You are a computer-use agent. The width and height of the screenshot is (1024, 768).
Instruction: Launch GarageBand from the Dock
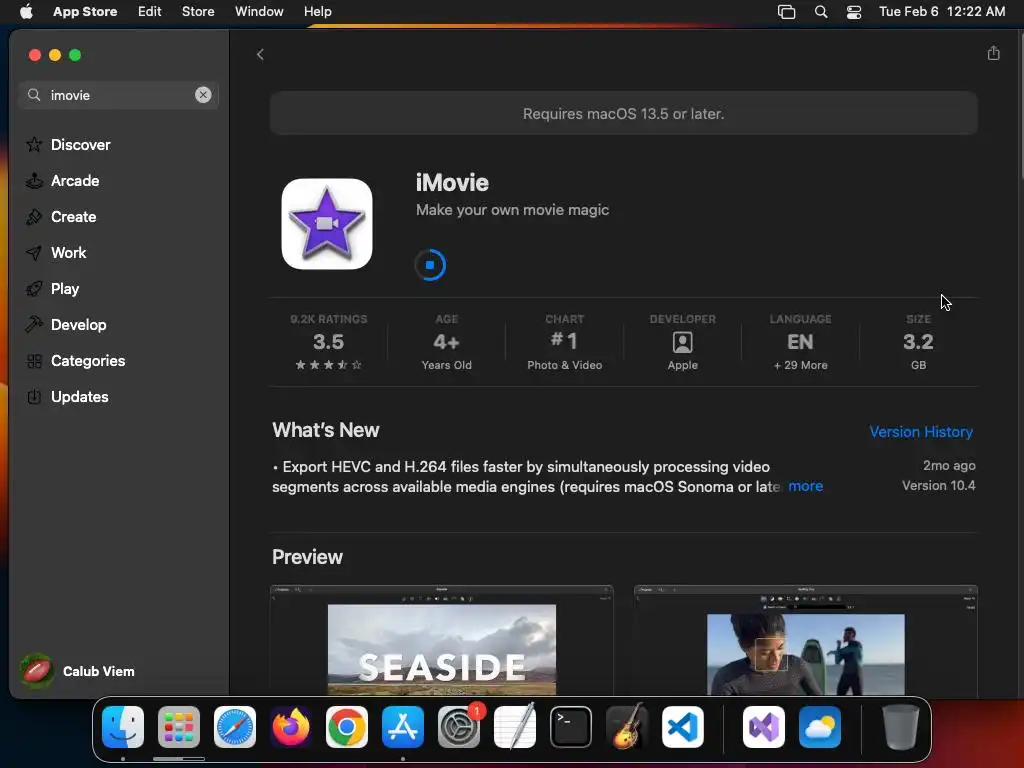pos(627,727)
